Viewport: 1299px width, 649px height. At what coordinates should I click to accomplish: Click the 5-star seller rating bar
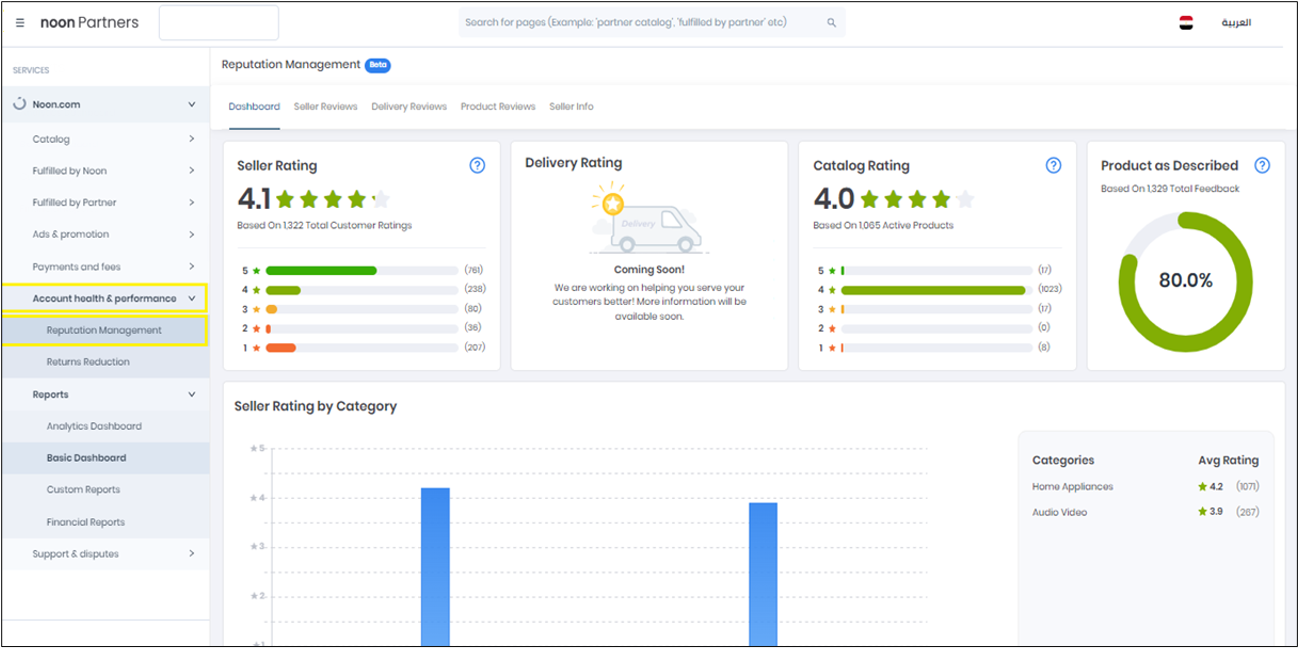tap(320, 270)
